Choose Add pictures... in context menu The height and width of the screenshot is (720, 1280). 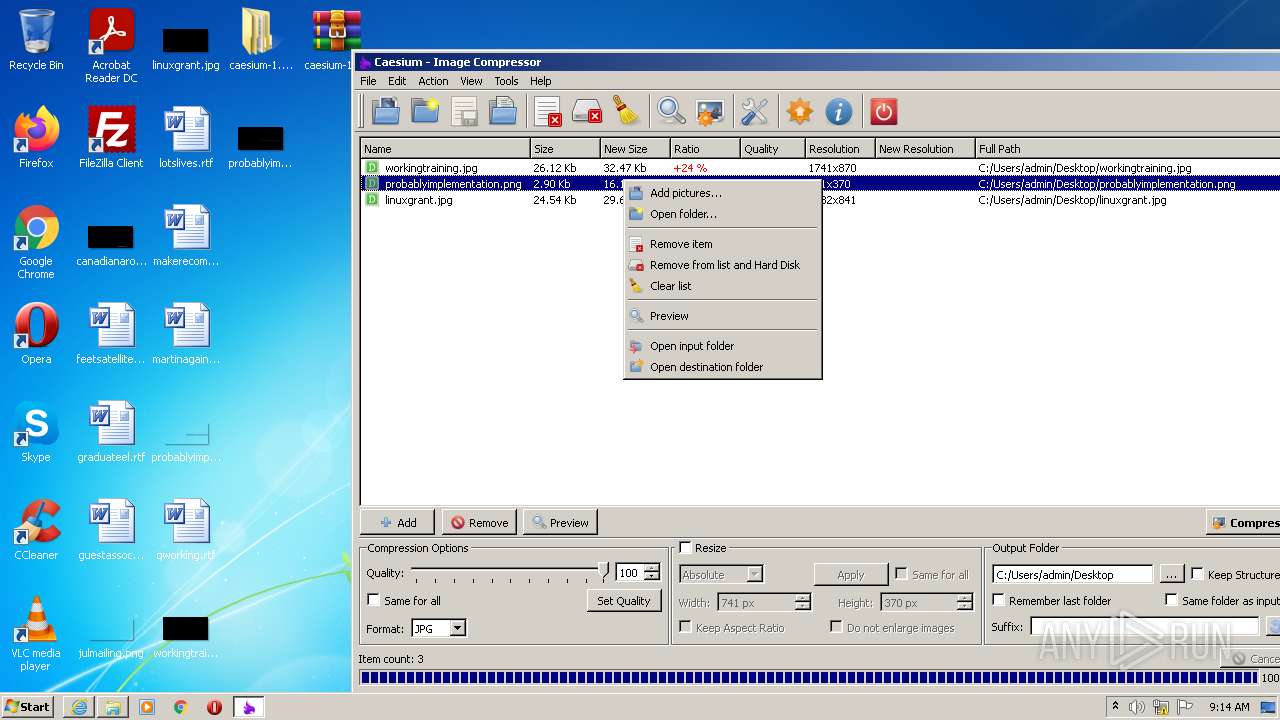point(722,193)
